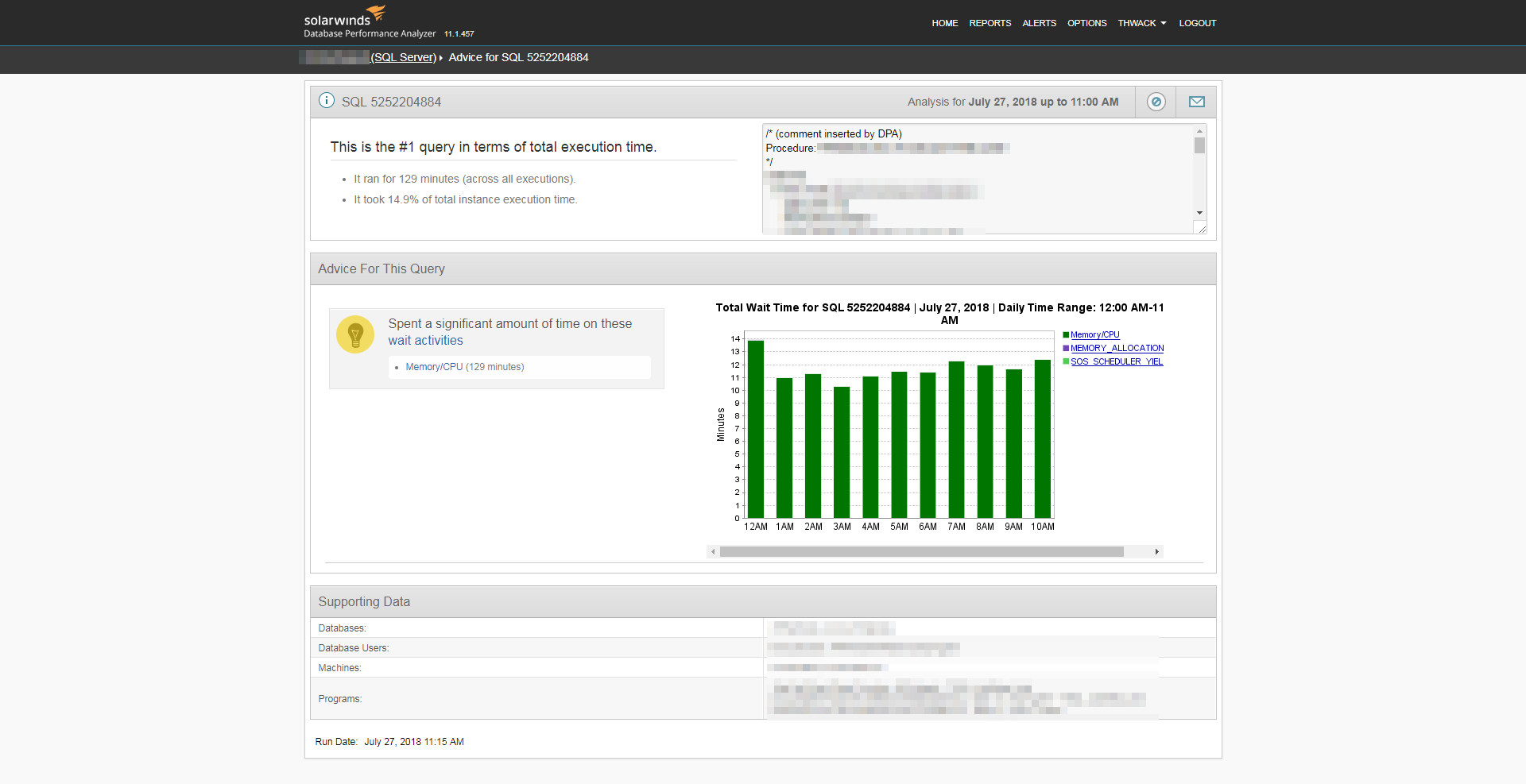Click the 7AM bar in chart
Screen dimensions: 1526x784
click(x=956, y=440)
